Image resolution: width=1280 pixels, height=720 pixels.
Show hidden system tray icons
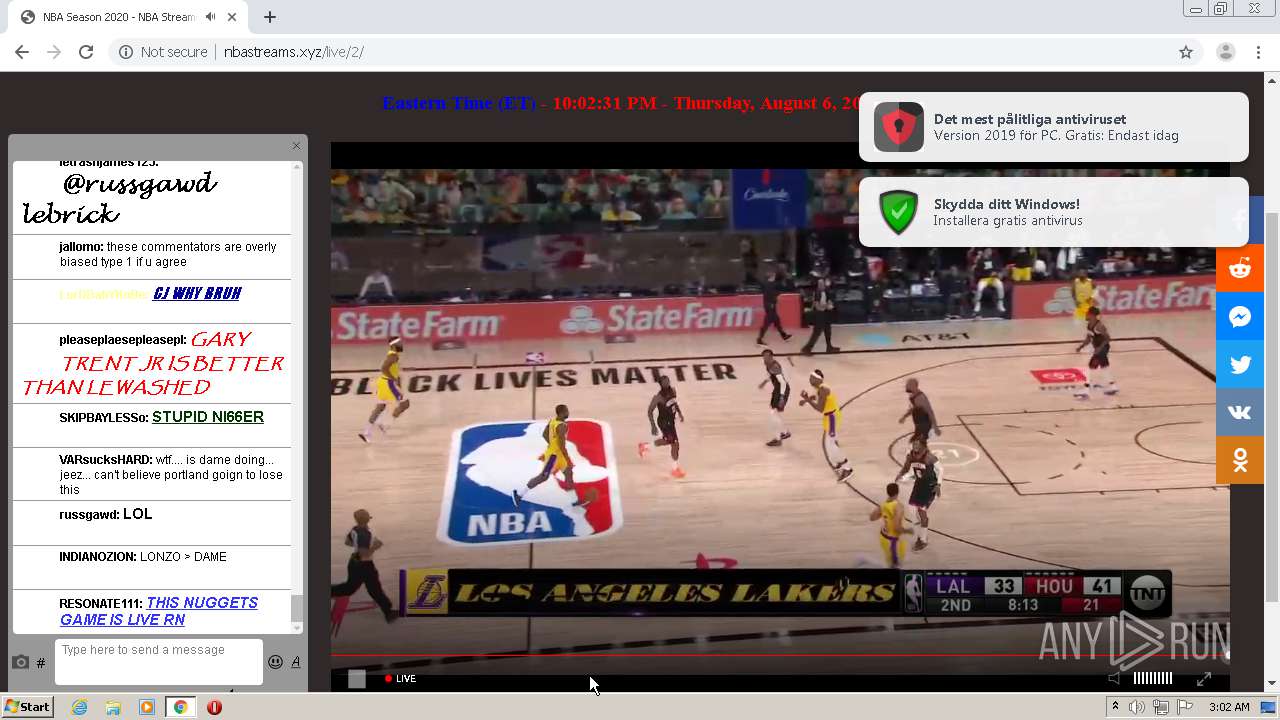1115,707
